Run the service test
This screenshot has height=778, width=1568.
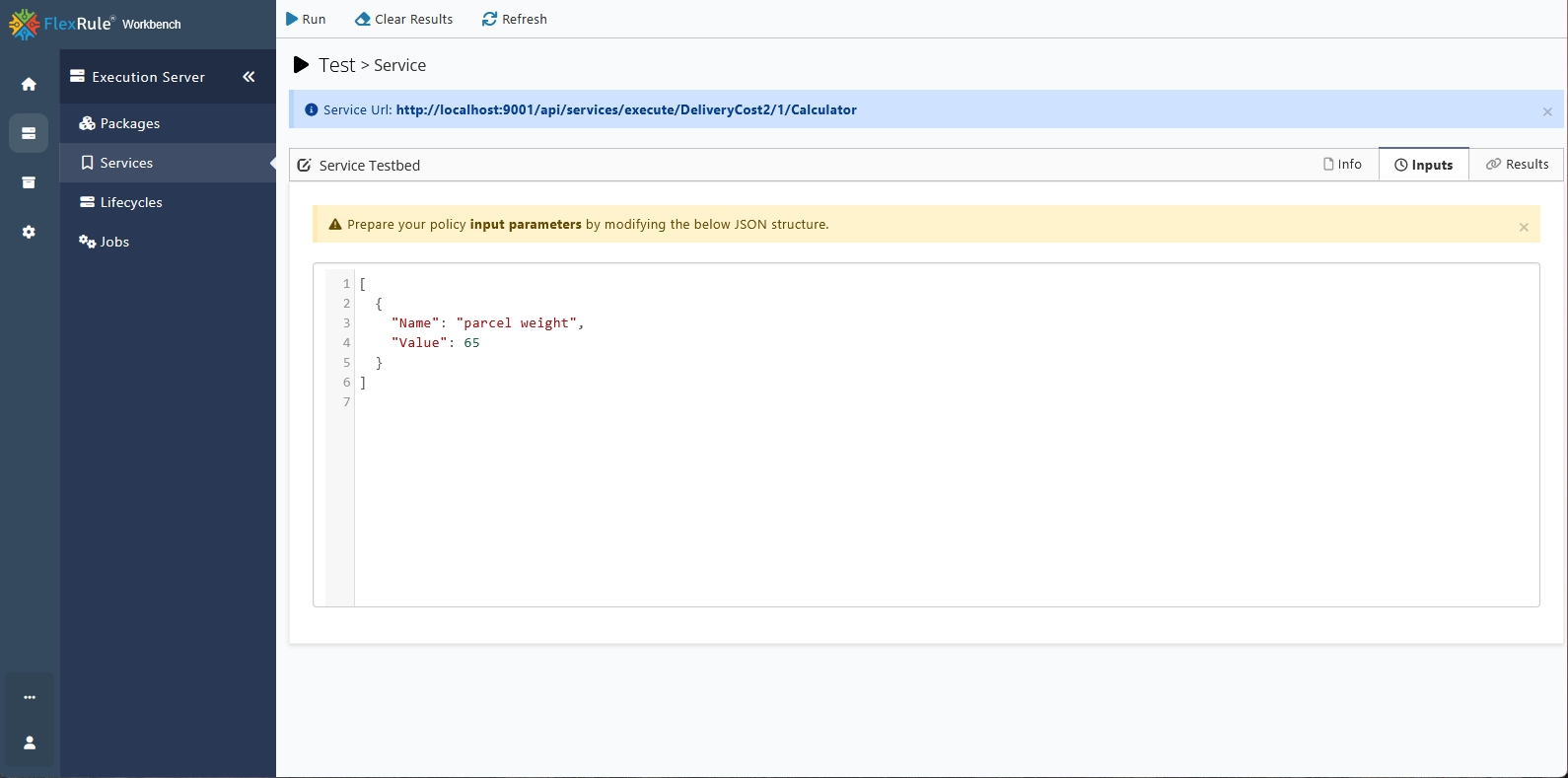(x=306, y=19)
